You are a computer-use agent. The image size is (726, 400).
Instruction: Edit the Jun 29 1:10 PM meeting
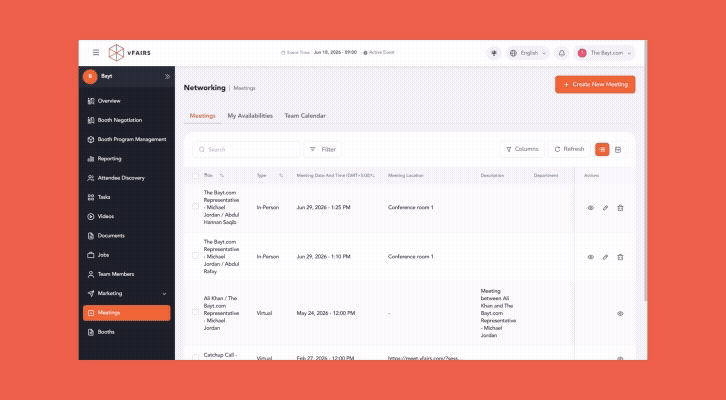point(605,257)
